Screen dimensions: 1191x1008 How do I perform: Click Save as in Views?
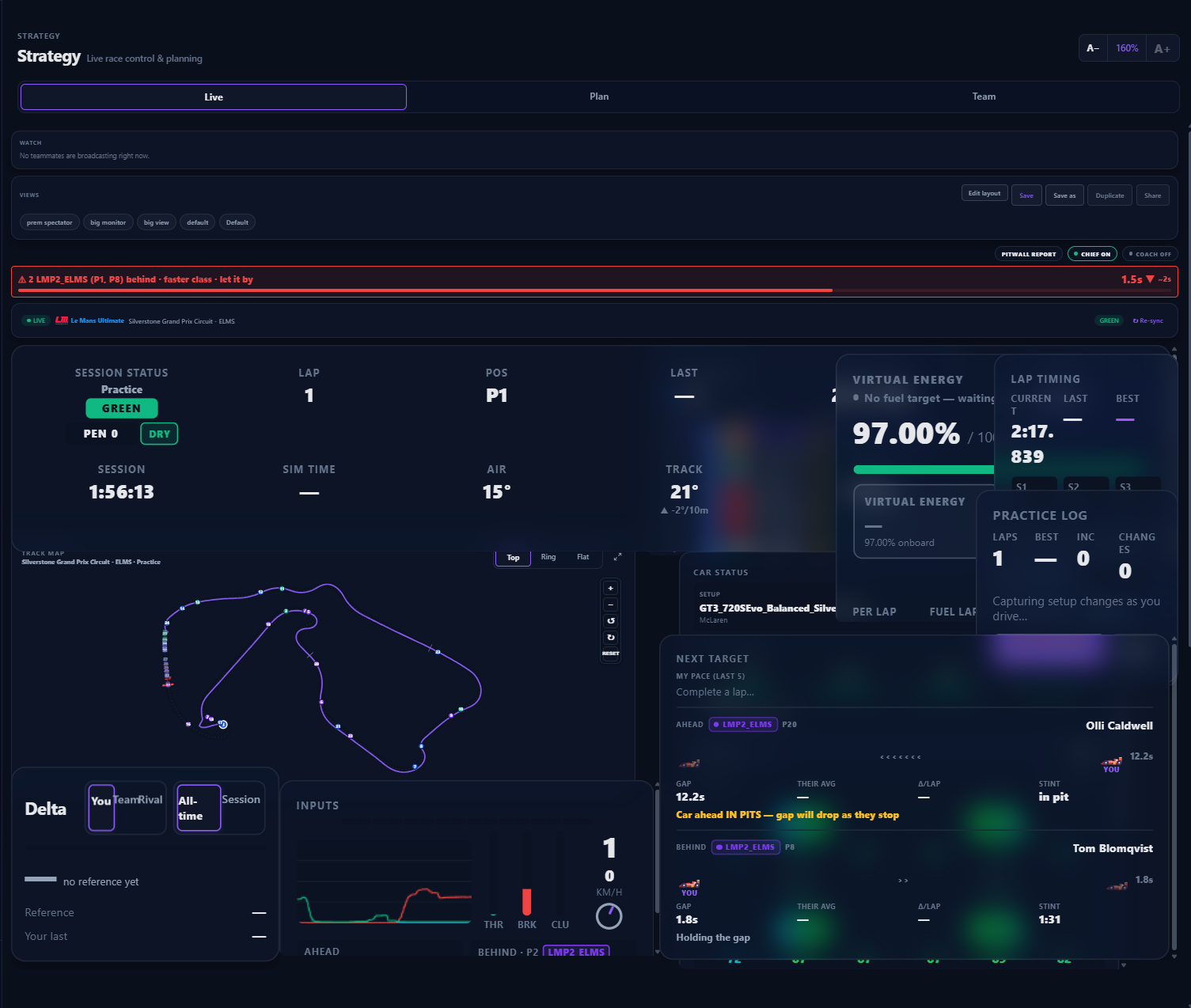pos(1064,195)
